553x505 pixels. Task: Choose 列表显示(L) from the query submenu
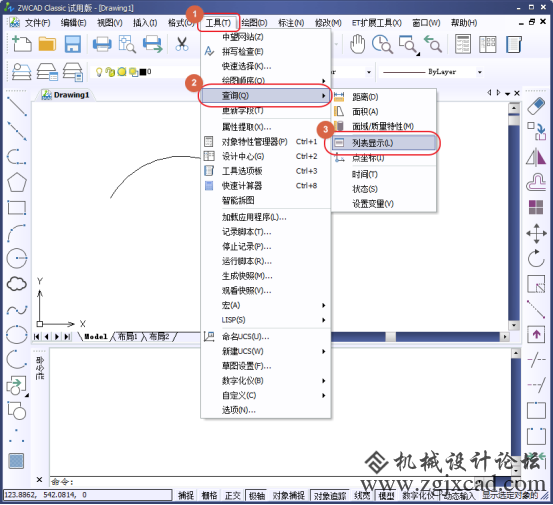384,143
